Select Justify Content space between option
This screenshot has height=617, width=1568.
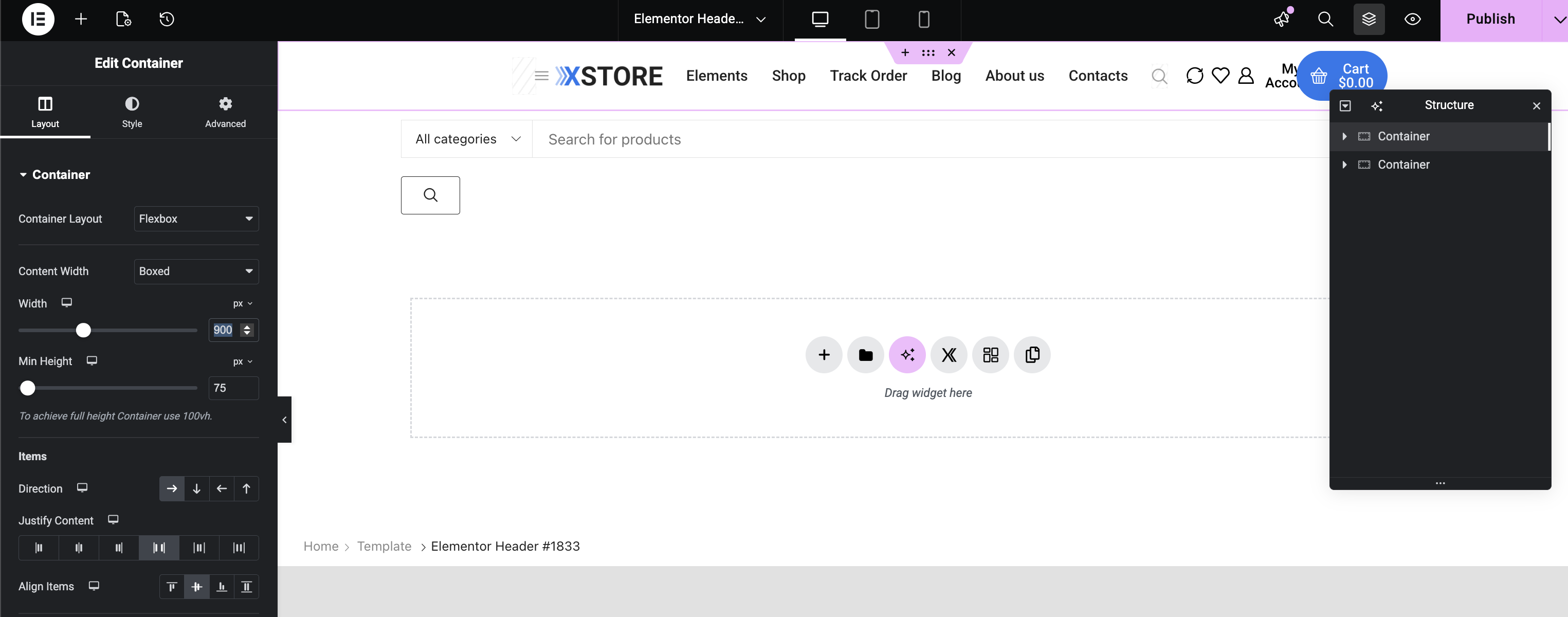[159, 548]
